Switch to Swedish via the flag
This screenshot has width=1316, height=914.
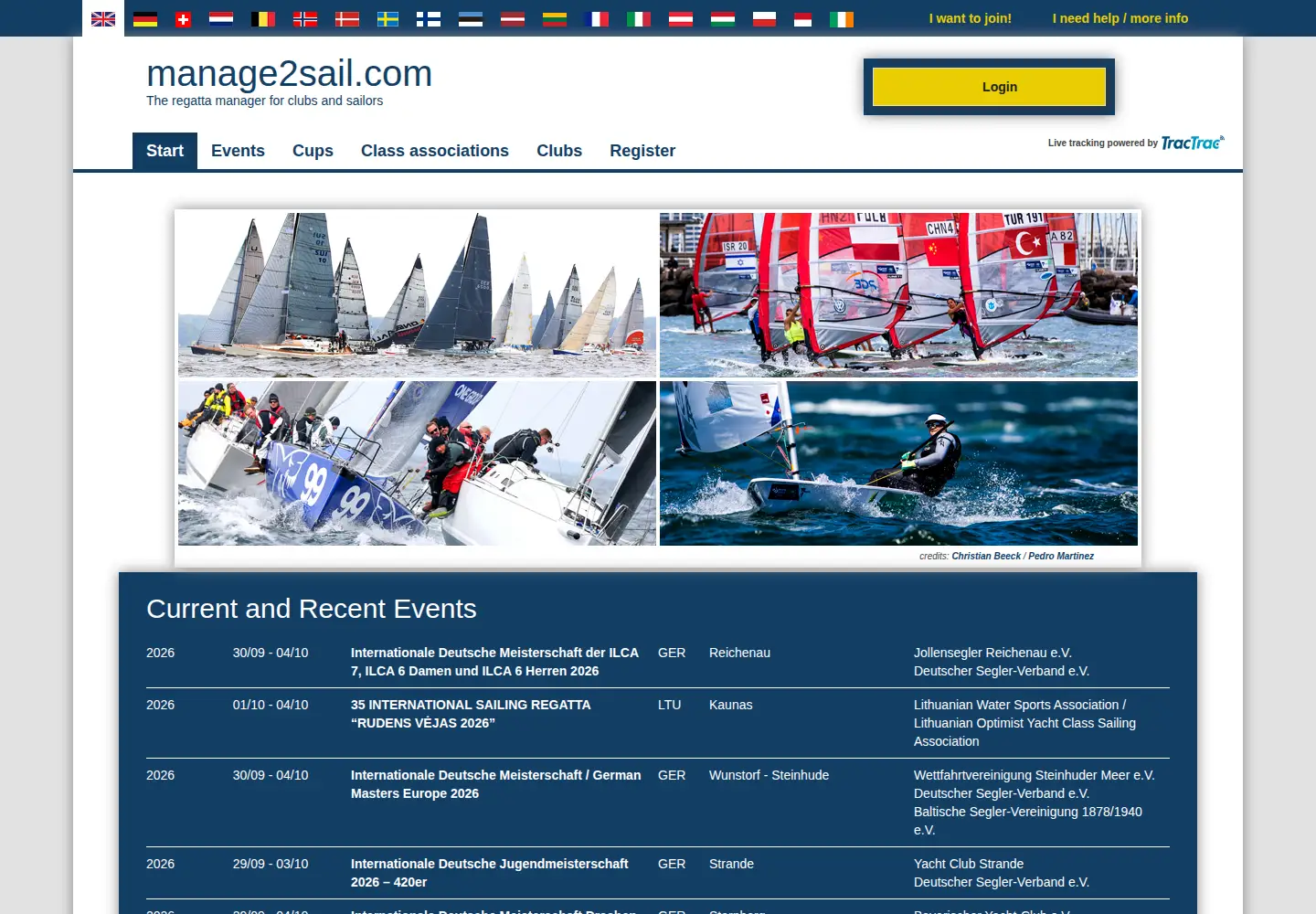tap(387, 19)
